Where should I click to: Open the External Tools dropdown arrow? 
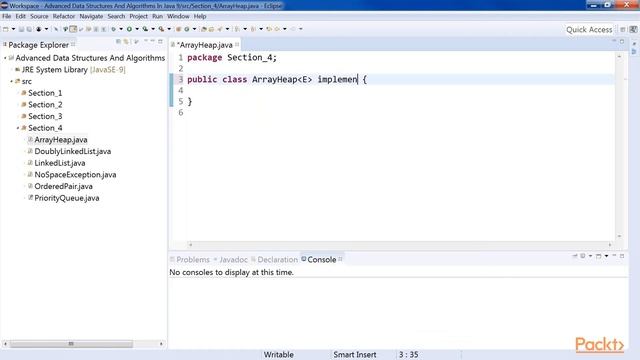(169, 29)
